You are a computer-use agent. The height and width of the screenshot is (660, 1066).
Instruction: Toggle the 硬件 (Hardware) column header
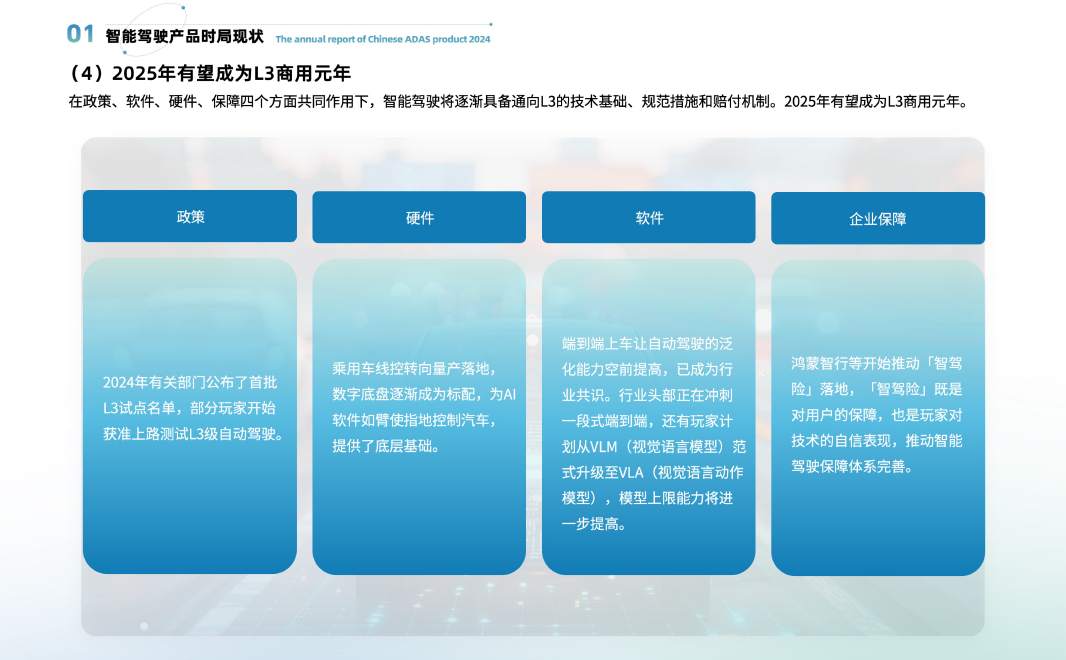point(419,217)
